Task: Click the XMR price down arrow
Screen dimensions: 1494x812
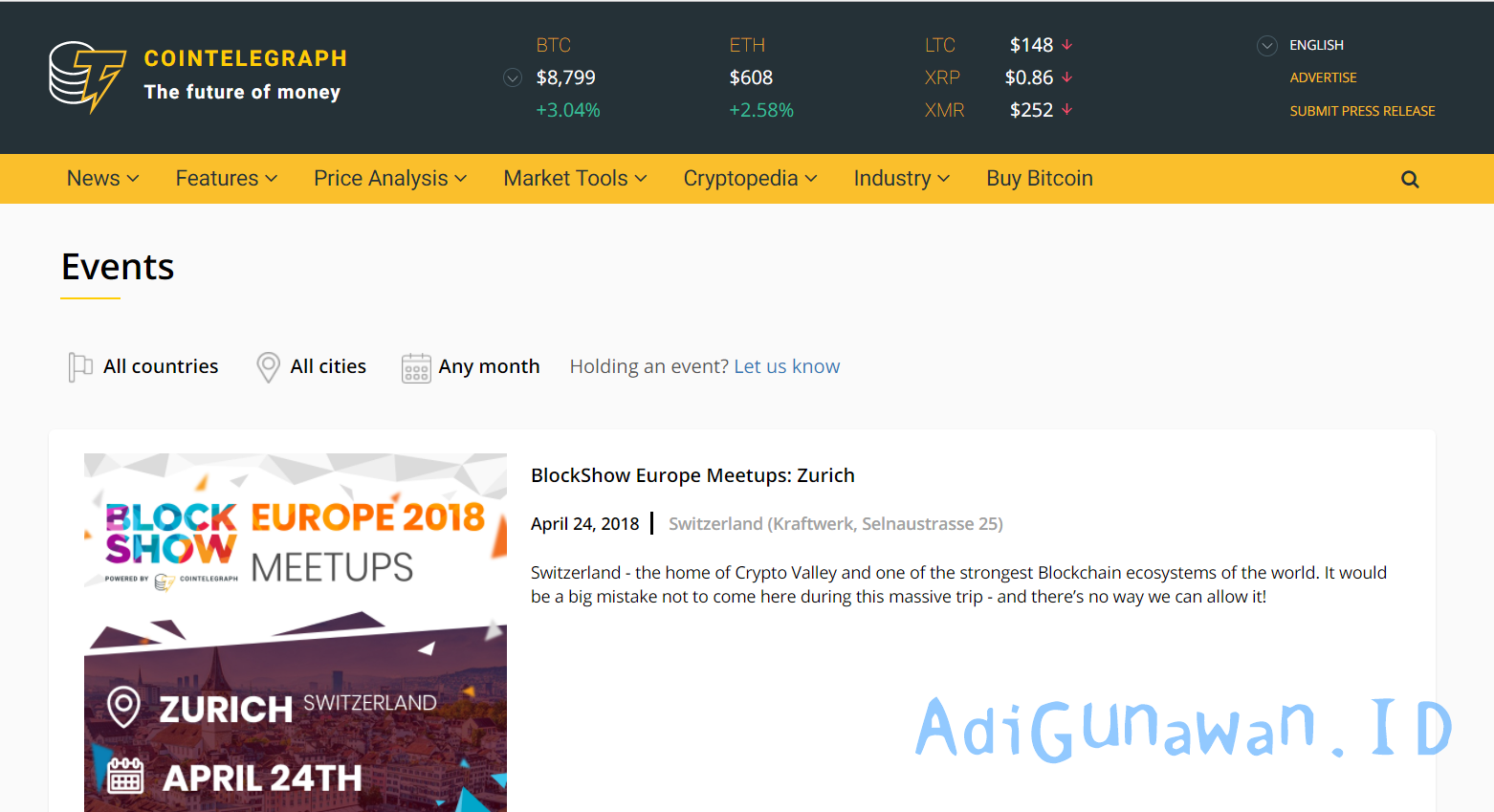Action: pyautogui.click(x=1067, y=110)
